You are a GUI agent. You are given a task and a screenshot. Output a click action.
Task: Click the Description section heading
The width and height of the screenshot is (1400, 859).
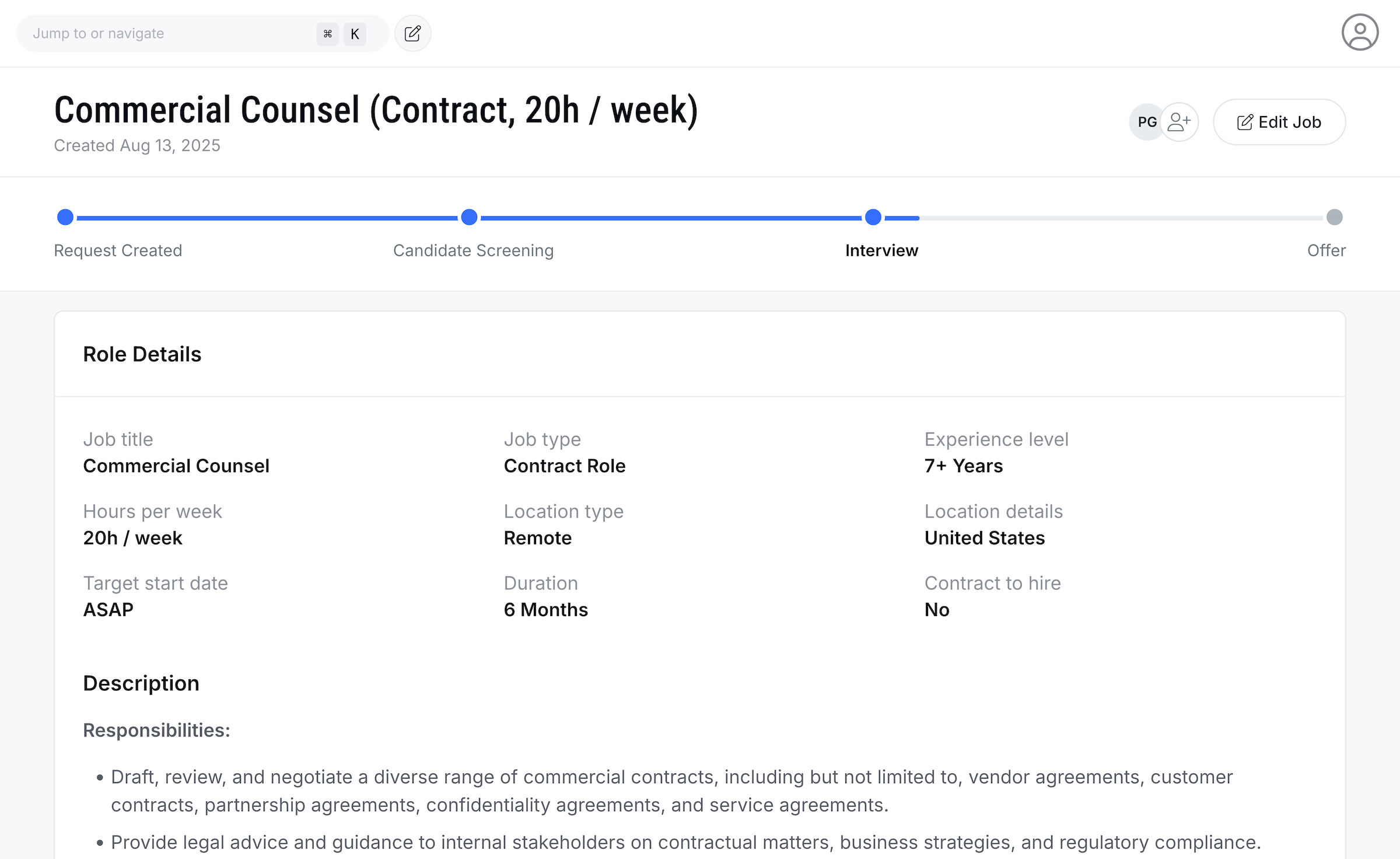pos(141,683)
